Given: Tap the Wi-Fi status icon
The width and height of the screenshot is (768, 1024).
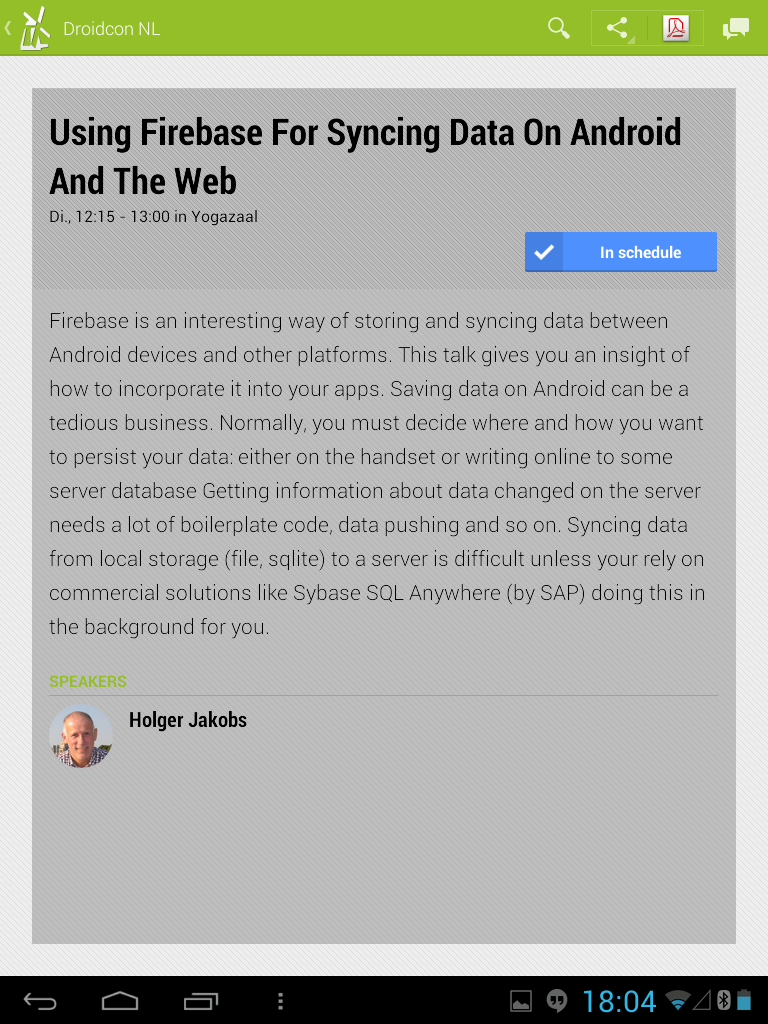Looking at the screenshot, I should [x=677, y=1000].
